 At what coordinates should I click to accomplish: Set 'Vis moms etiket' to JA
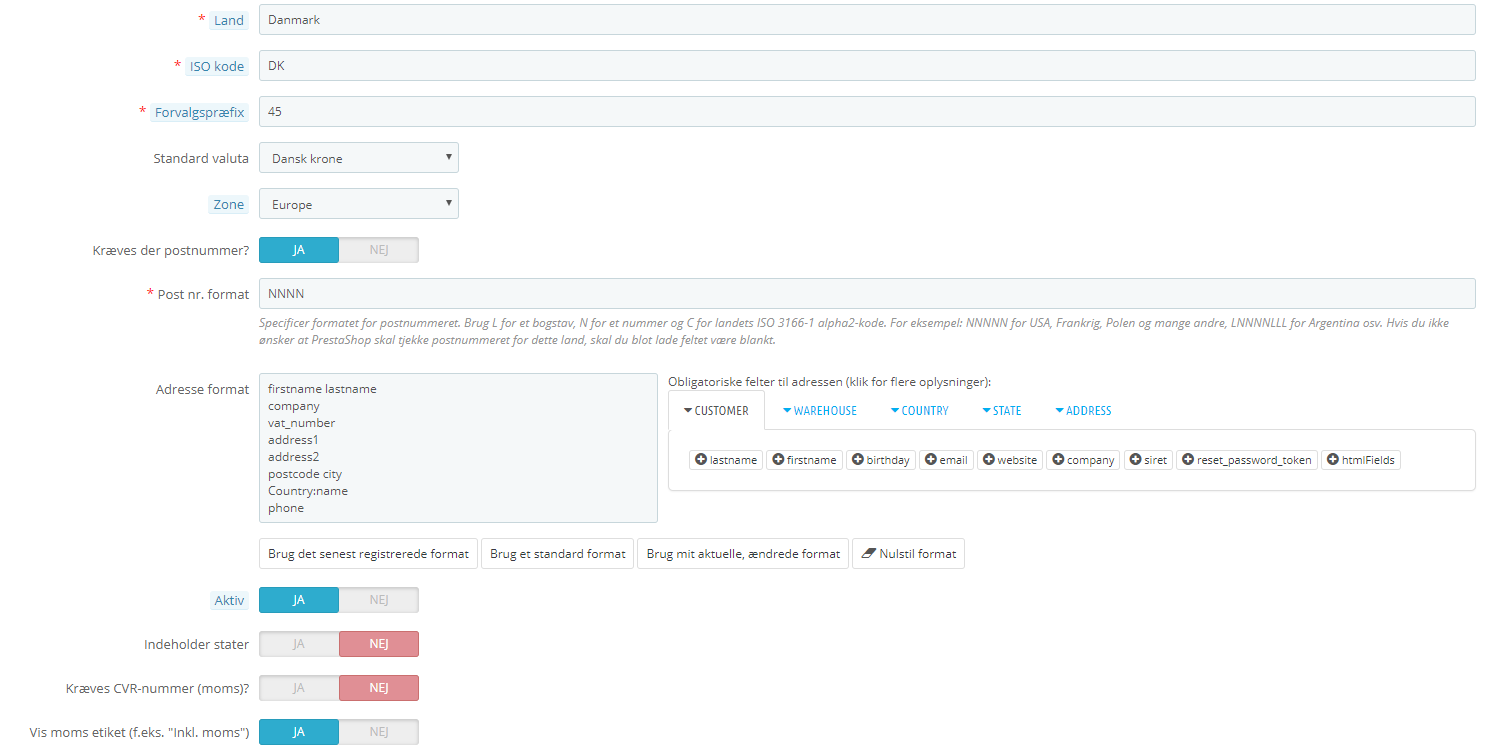pos(299,732)
